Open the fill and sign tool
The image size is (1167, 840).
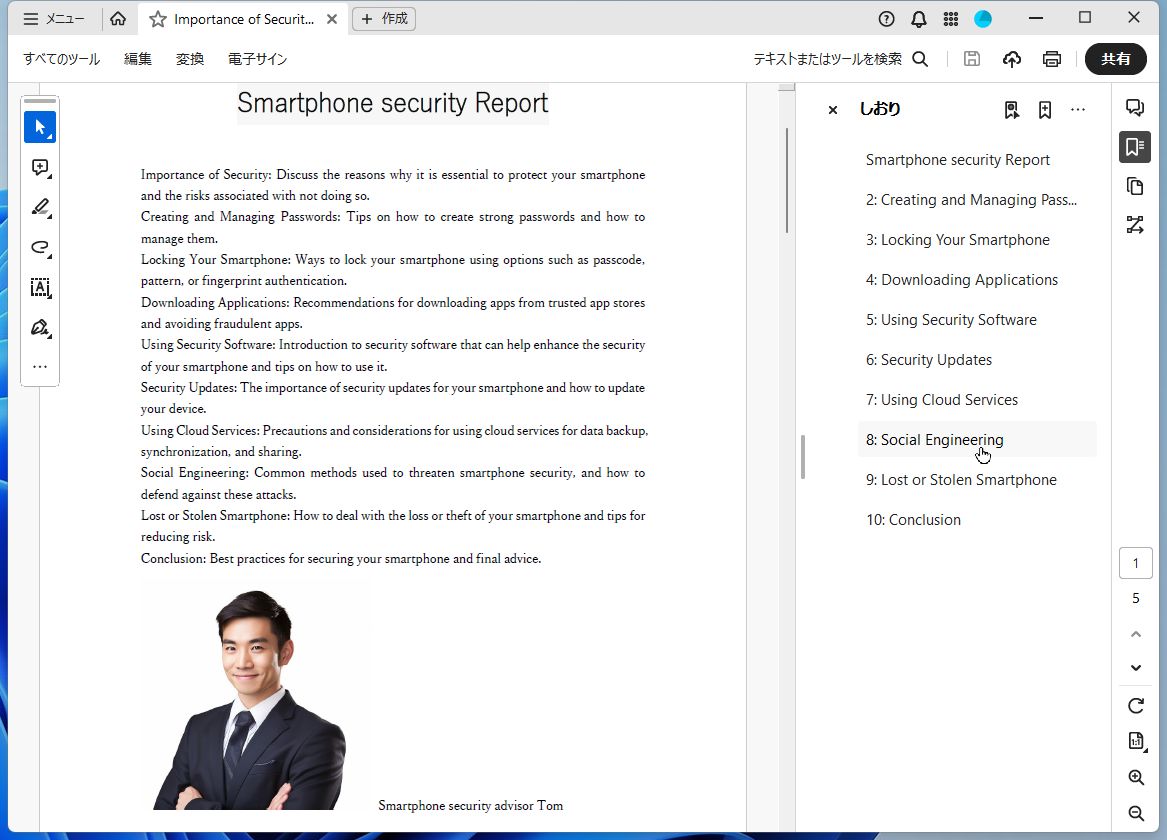pyautogui.click(x=40, y=328)
